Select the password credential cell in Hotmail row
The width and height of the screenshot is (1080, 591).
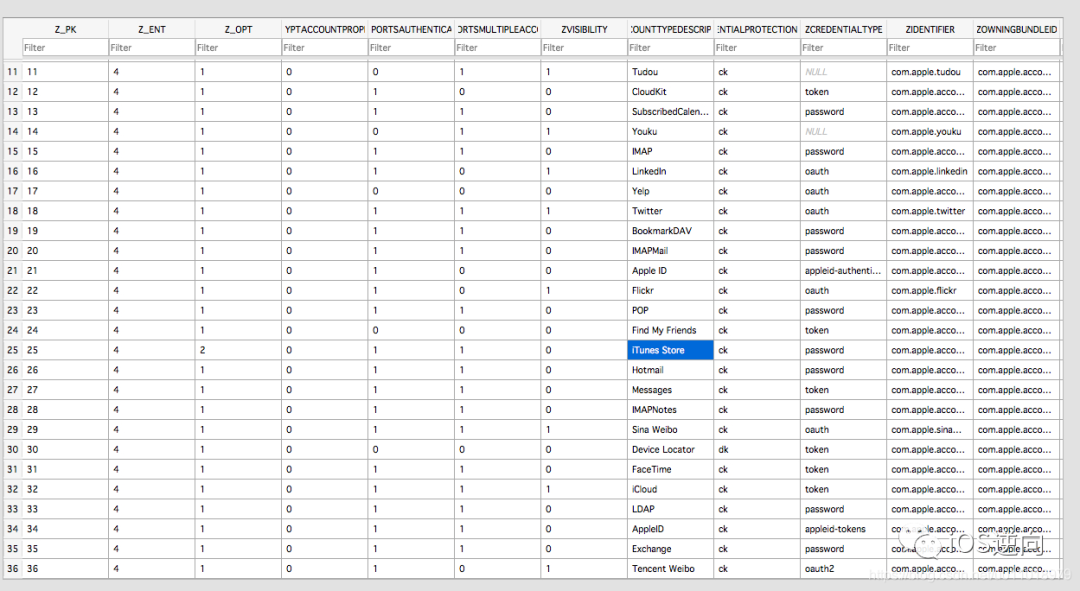(843, 370)
